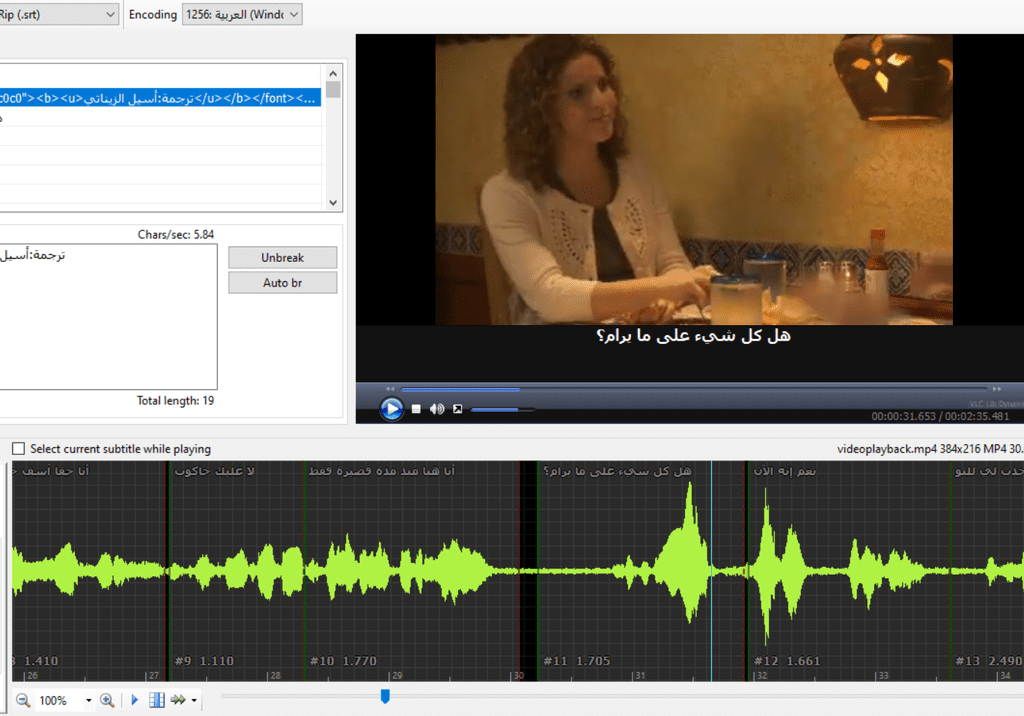
Task: Click the down arrow of subtitle list scrollbar
Action: pos(333,203)
